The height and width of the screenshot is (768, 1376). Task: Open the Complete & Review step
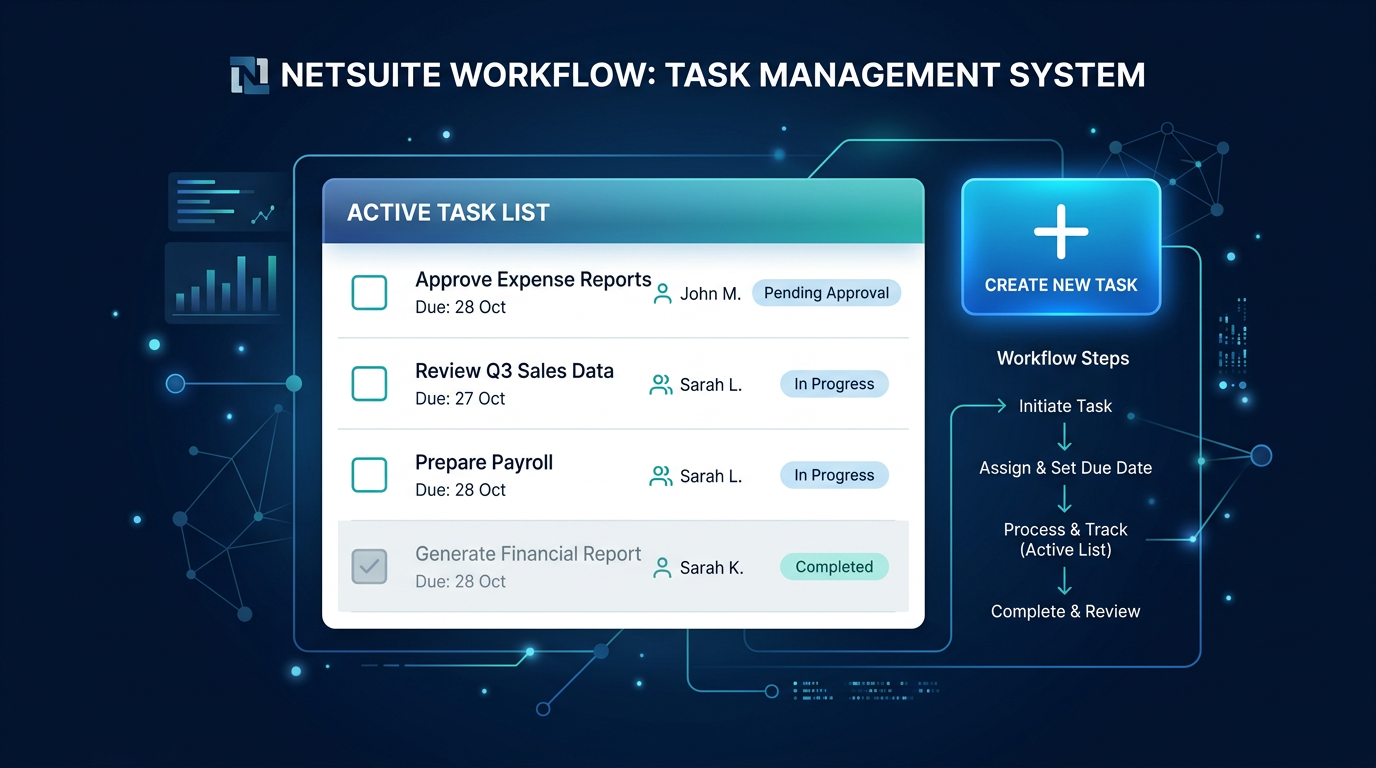click(1064, 611)
